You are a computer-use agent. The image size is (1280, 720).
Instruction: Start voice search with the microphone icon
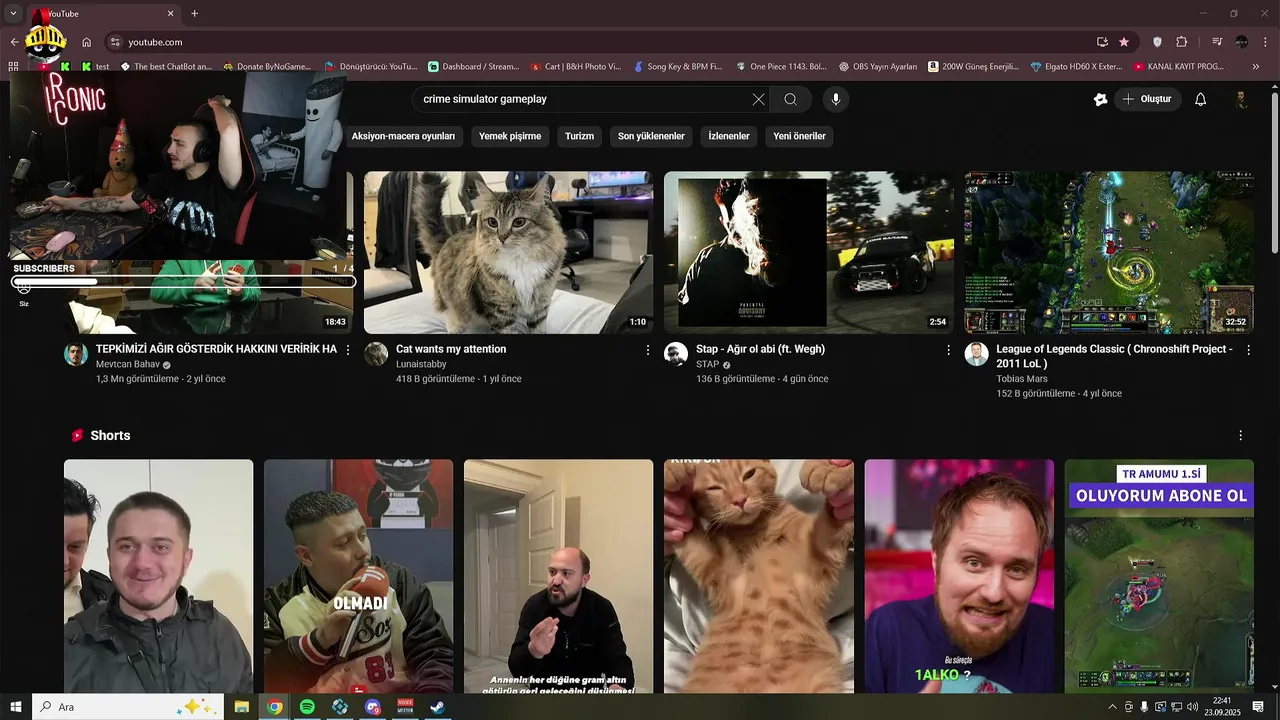[836, 99]
